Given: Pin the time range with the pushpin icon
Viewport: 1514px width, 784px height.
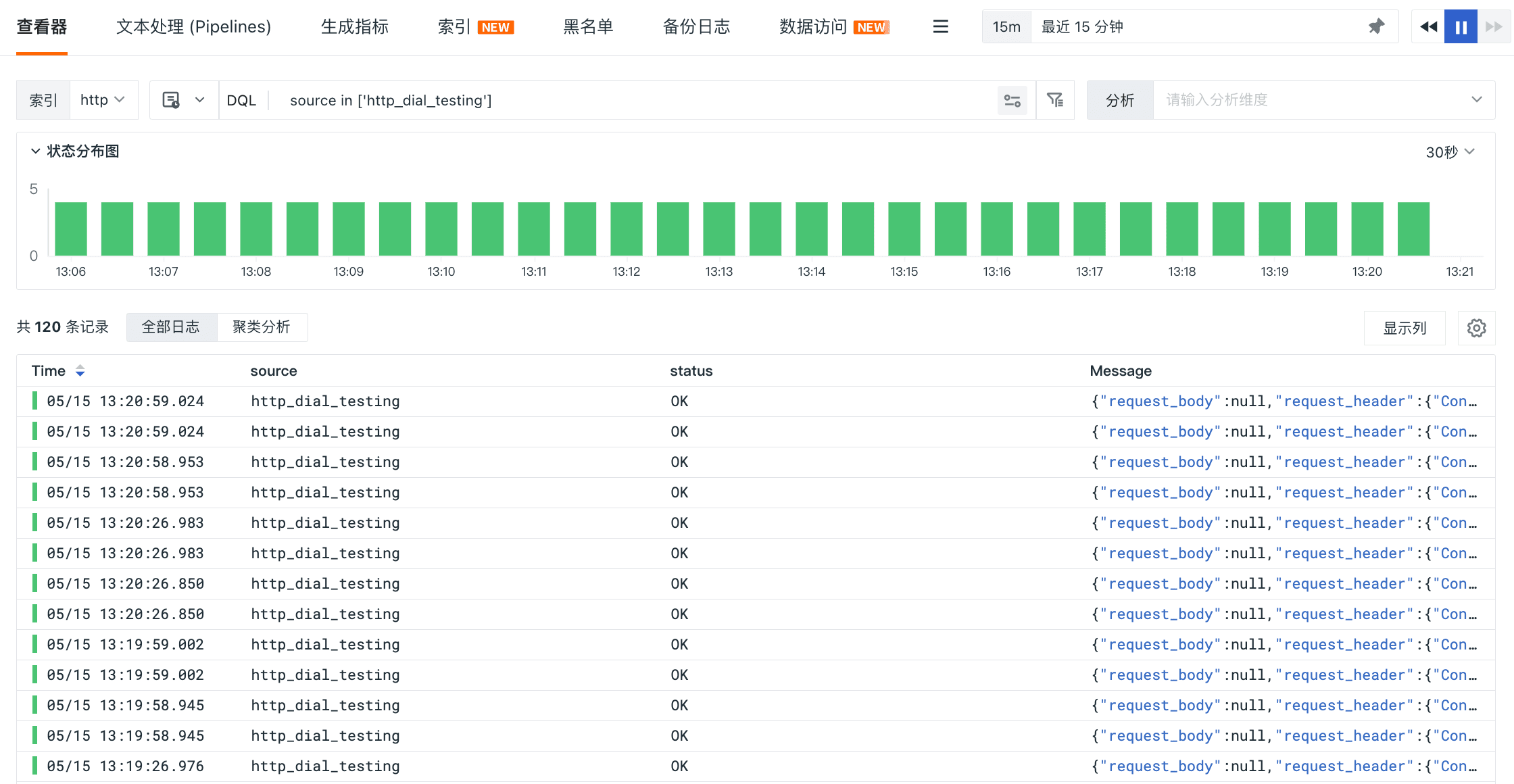Looking at the screenshot, I should coord(1375,27).
